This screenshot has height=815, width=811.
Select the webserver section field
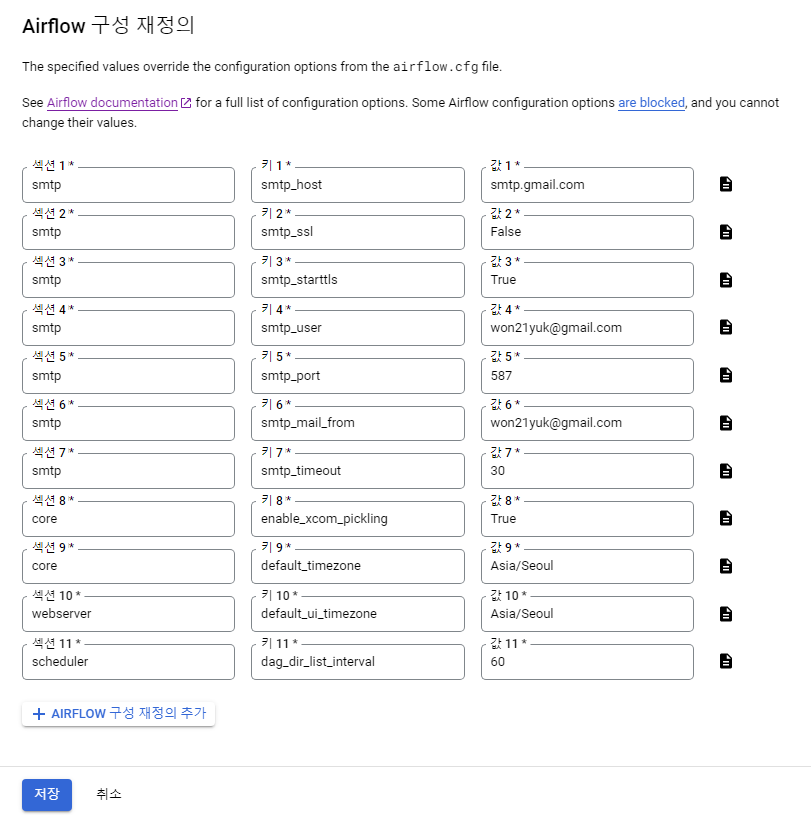point(128,614)
